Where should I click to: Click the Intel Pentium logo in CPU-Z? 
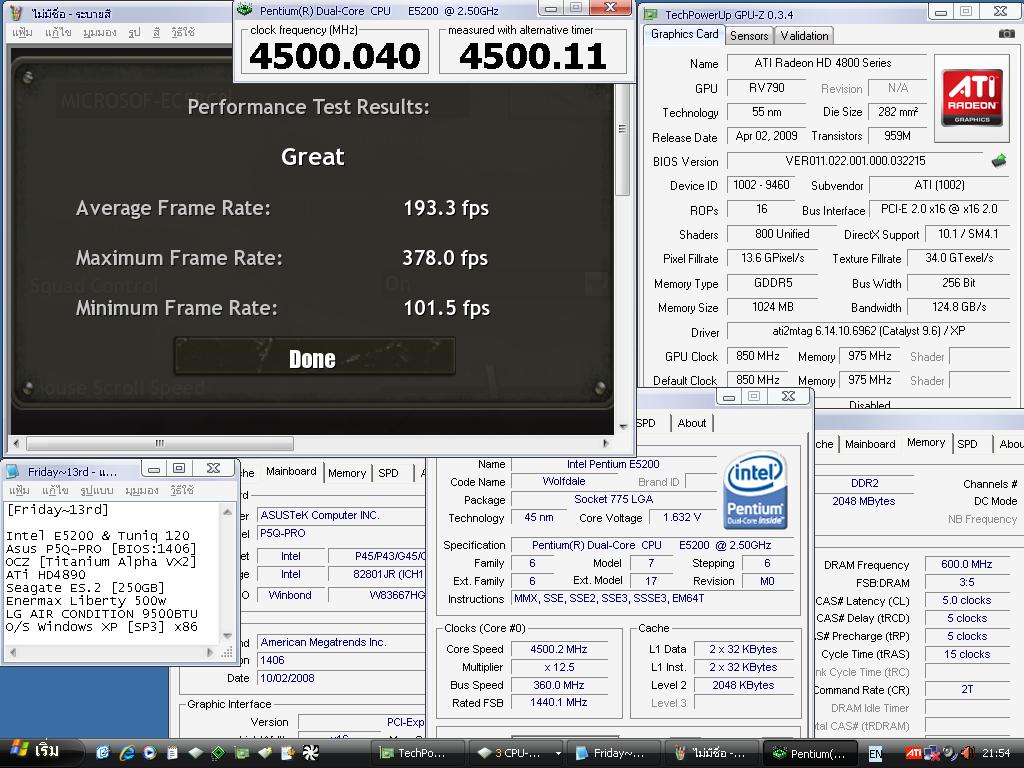click(x=755, y=491)
